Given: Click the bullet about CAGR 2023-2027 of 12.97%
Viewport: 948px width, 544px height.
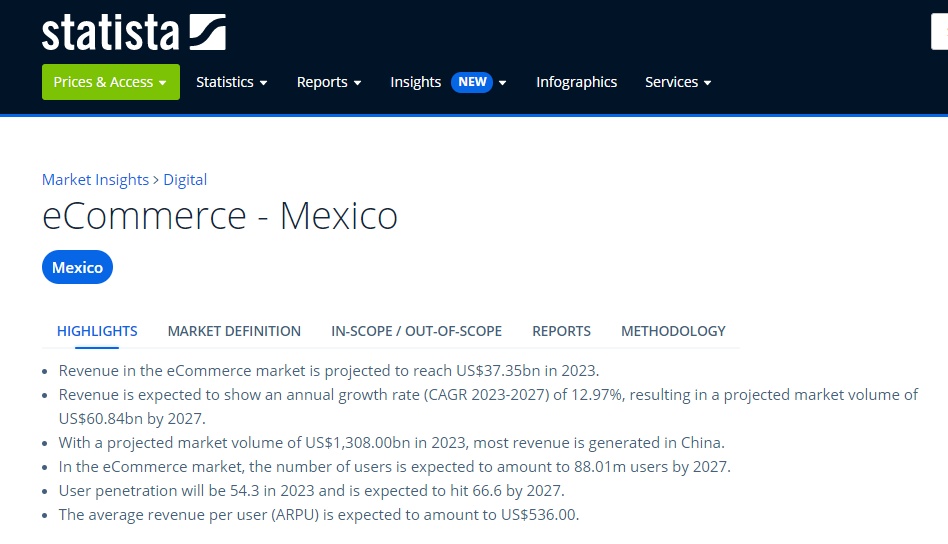Looking at the screenshot, I should click(x=488, y=407).
